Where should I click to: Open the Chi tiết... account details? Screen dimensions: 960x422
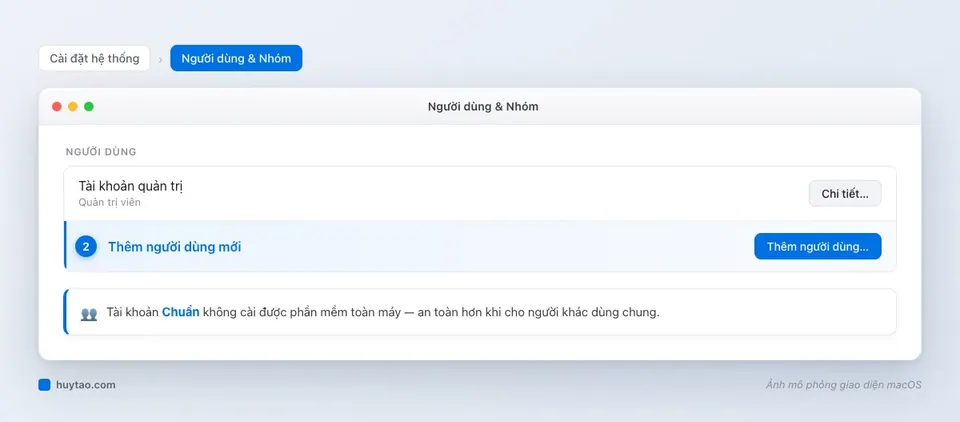pyautogui.click(x=845, y=194)
